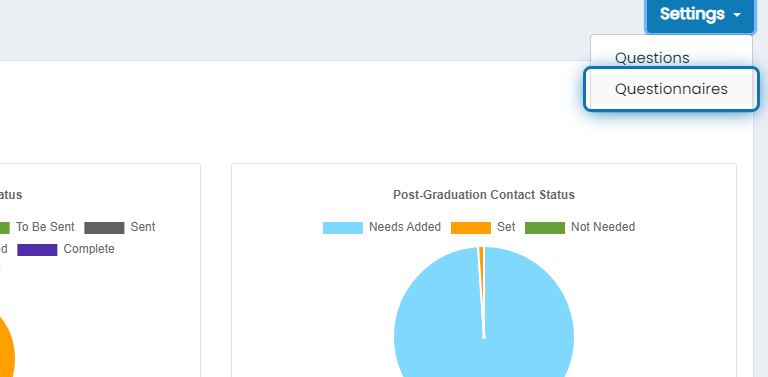Viewport: 768px width, 377px height.
Task: Click the purple swatch beside Complete
Action: click(x=37, y=250)
